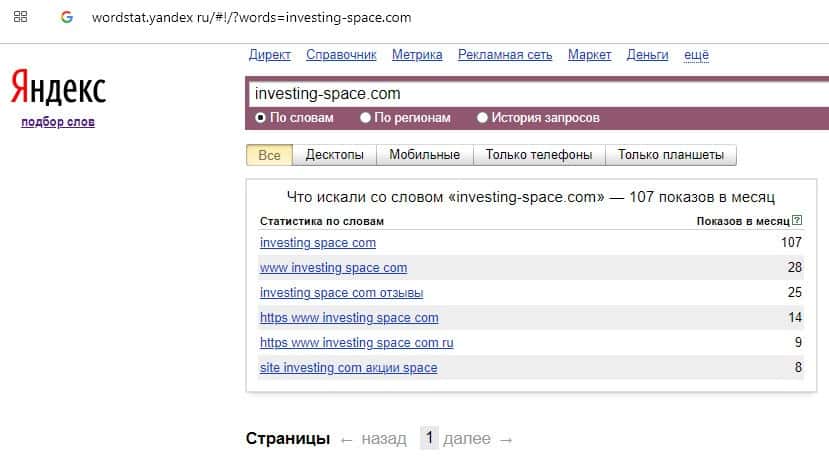The height and width of the screenshot is (471, 829).
Task: Open the Директ link
Action: (270, 55)
